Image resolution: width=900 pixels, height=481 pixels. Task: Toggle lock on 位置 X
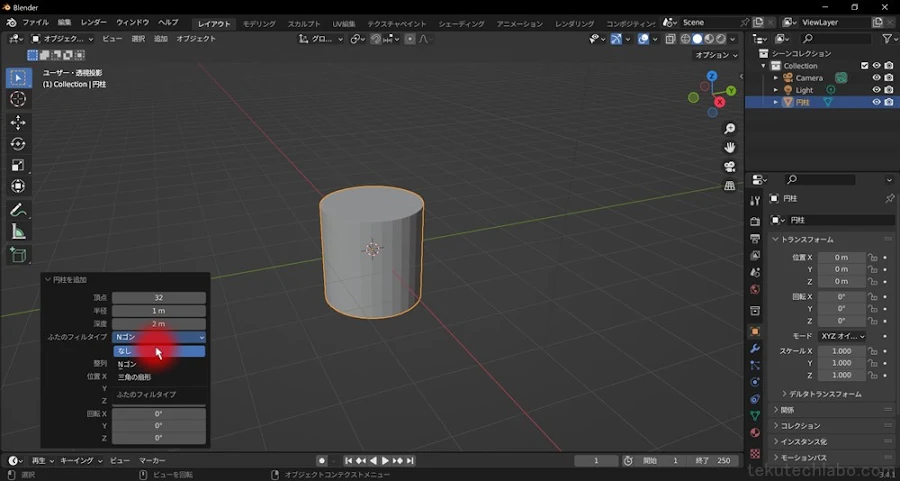(x=872, y=257)
